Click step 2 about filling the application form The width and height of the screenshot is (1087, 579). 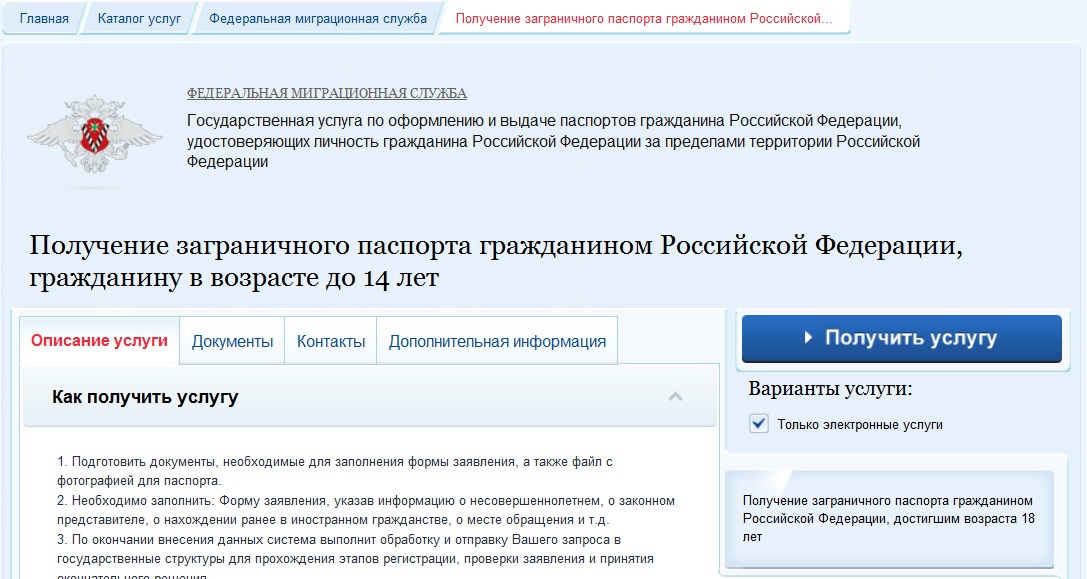(x=365, y=509)
